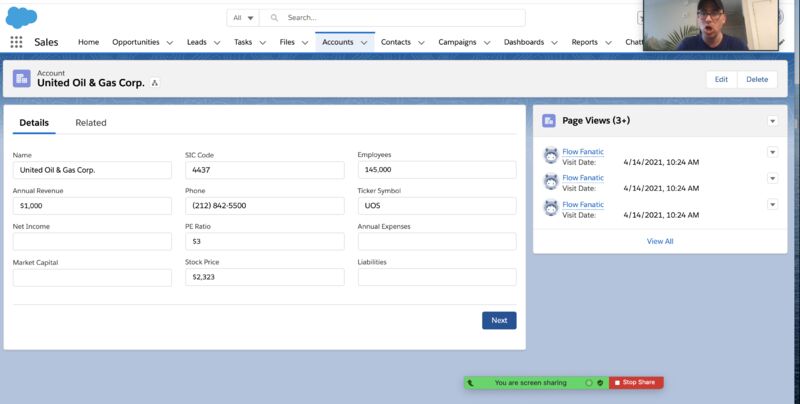Expand the Contacts tab chevron
The height and width of the screenshot is (404, 800).
pyautogui.click(x=421, y=43)
